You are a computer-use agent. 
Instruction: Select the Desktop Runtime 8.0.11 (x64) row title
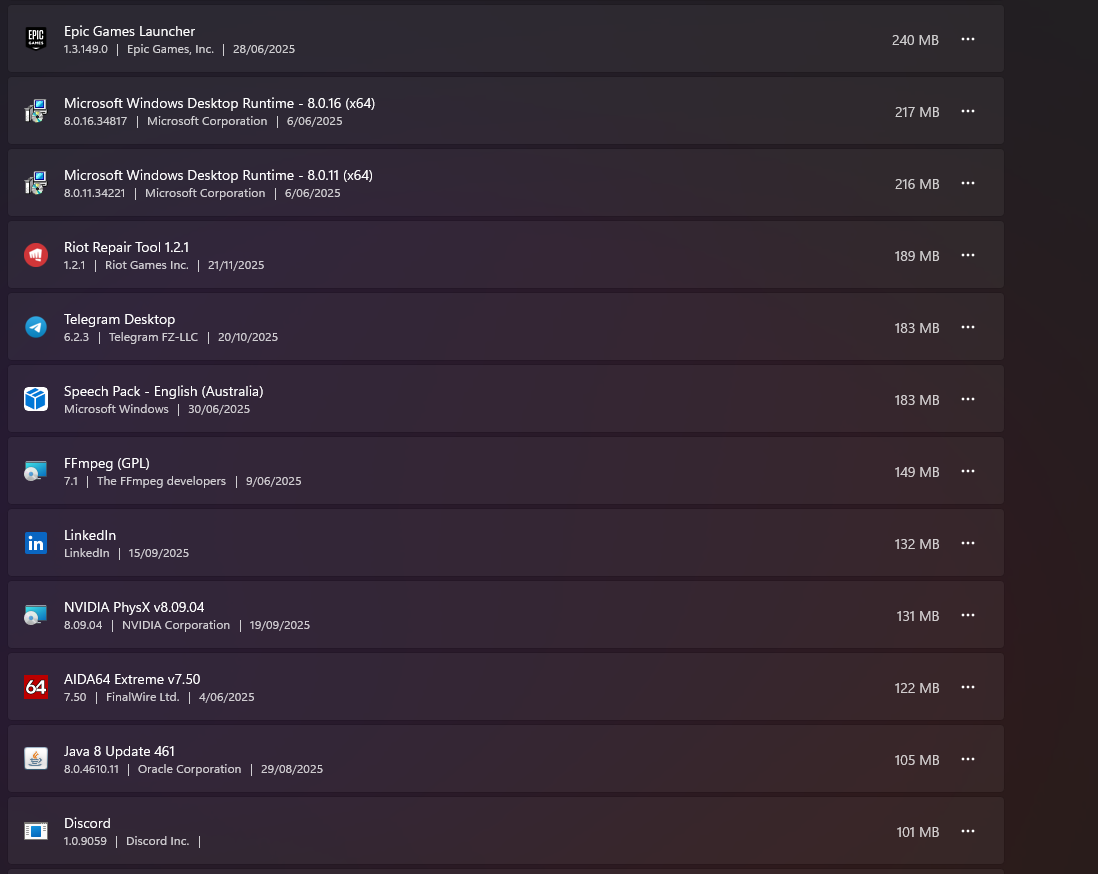(218, 175)
